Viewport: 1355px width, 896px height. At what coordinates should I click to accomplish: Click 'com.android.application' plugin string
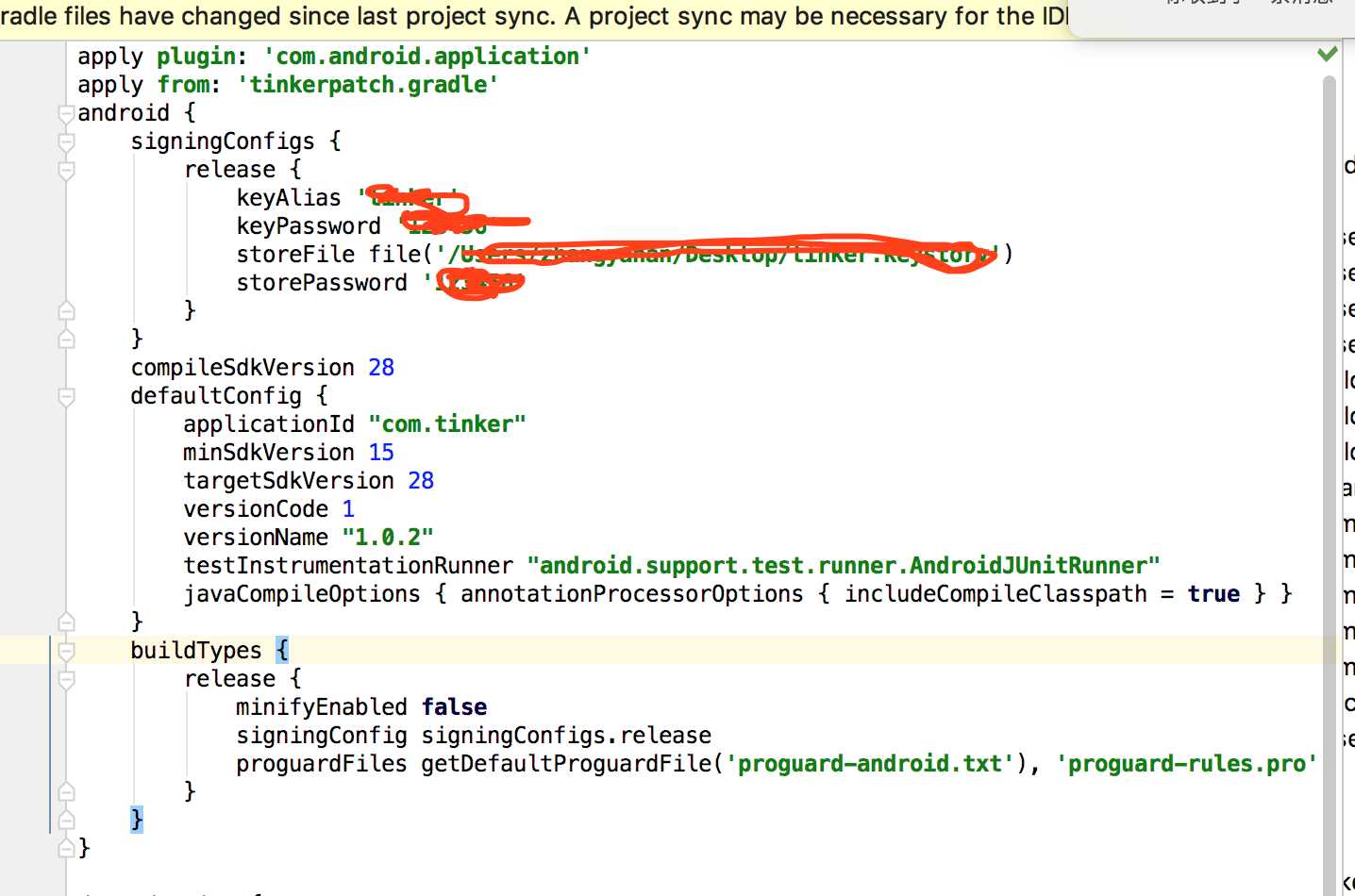(x=427, y=57)
